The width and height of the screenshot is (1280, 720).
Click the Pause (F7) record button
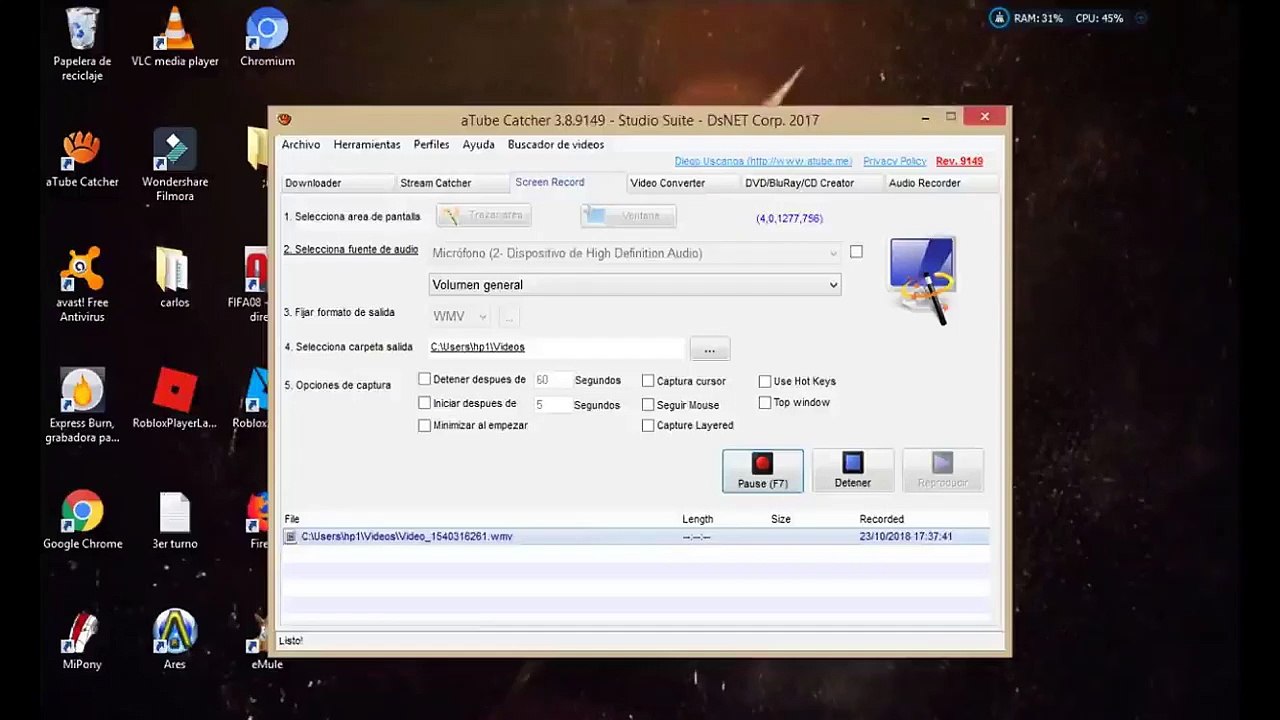click(763, 471)
